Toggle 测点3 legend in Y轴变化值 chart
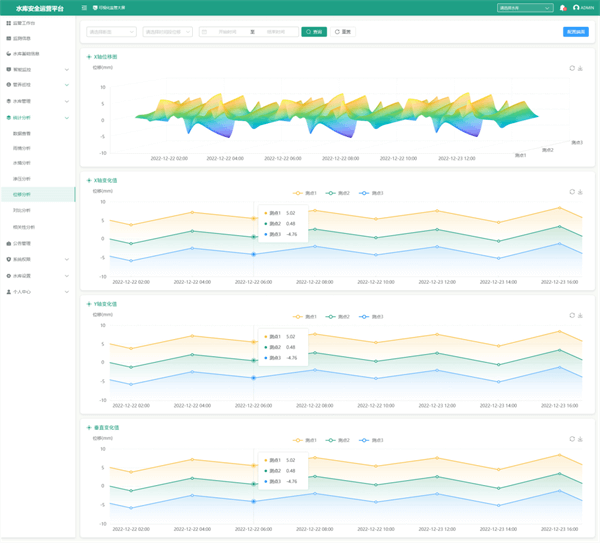 tap(371, 317)
